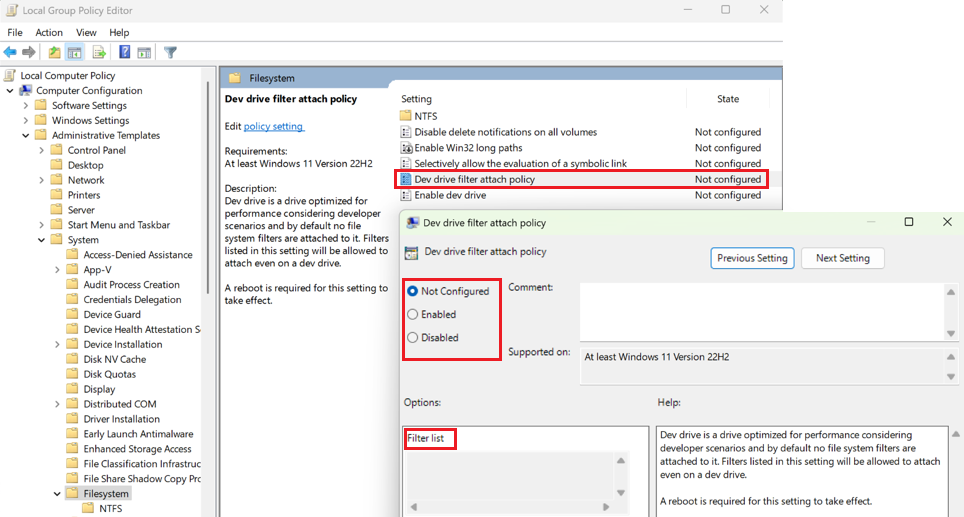Open the policy setting link
This screenshot has width=964, height=517.
(274, 126)
